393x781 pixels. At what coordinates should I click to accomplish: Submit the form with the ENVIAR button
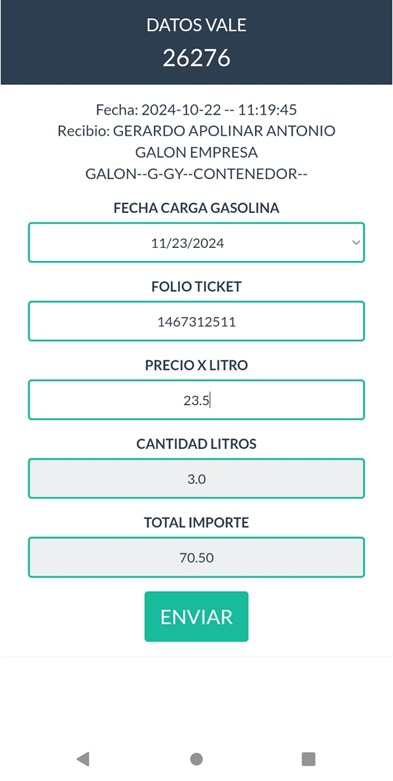(196, 617)
